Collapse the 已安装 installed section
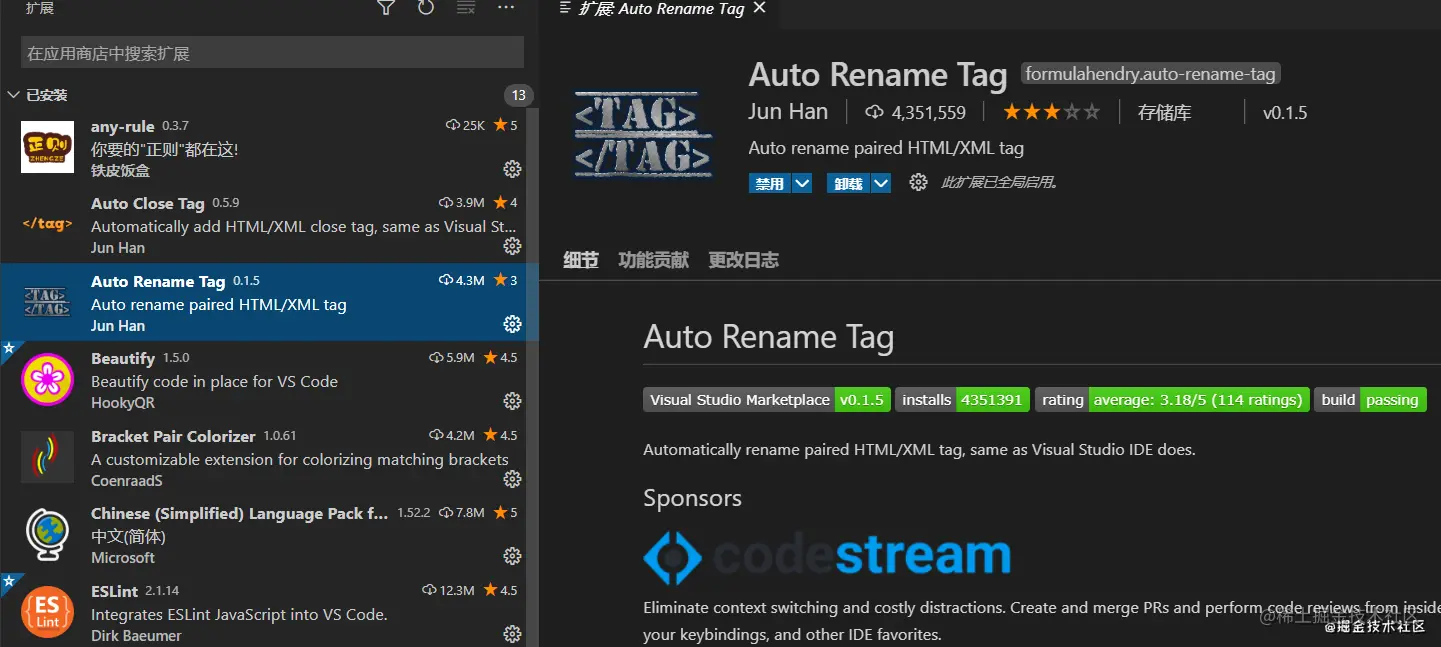Screen dimensions: 1441x647 [14, 95]
